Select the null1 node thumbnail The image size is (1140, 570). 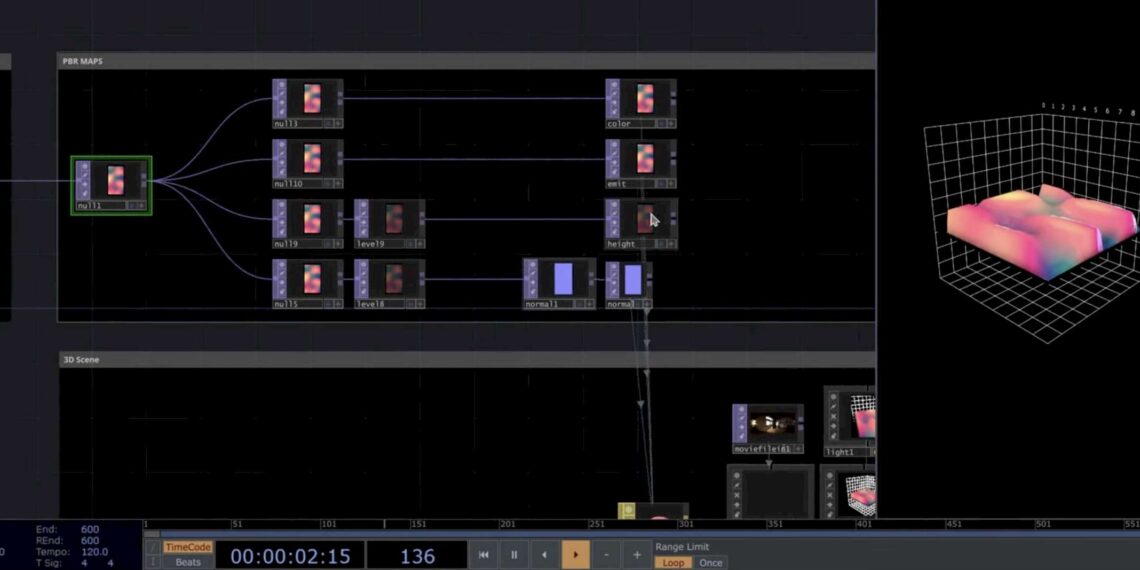(x=116, y=180)
